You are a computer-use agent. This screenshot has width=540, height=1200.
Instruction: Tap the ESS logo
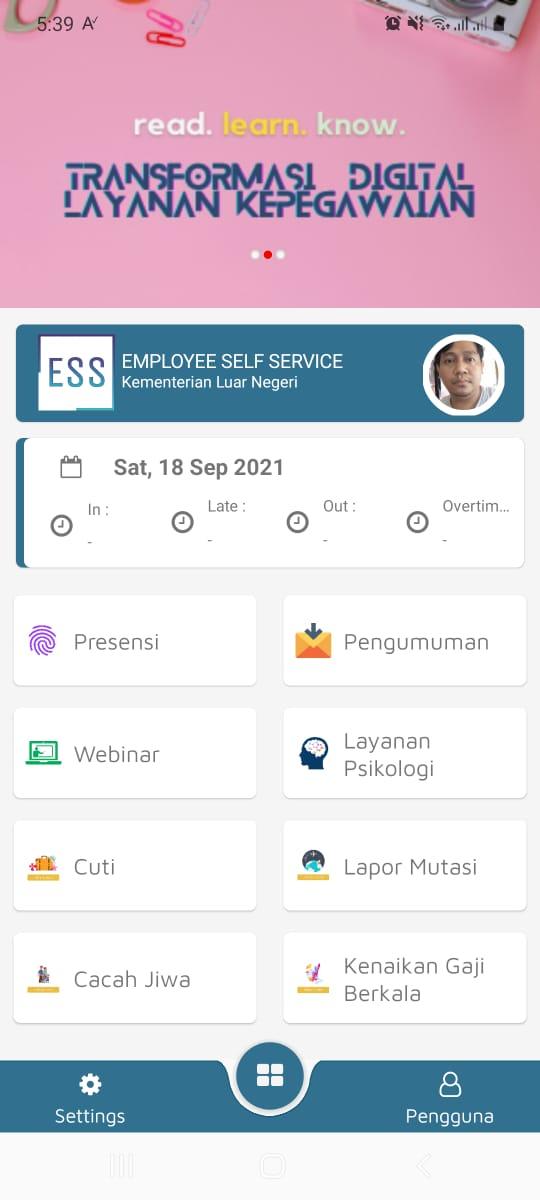(x=76, y=373)
